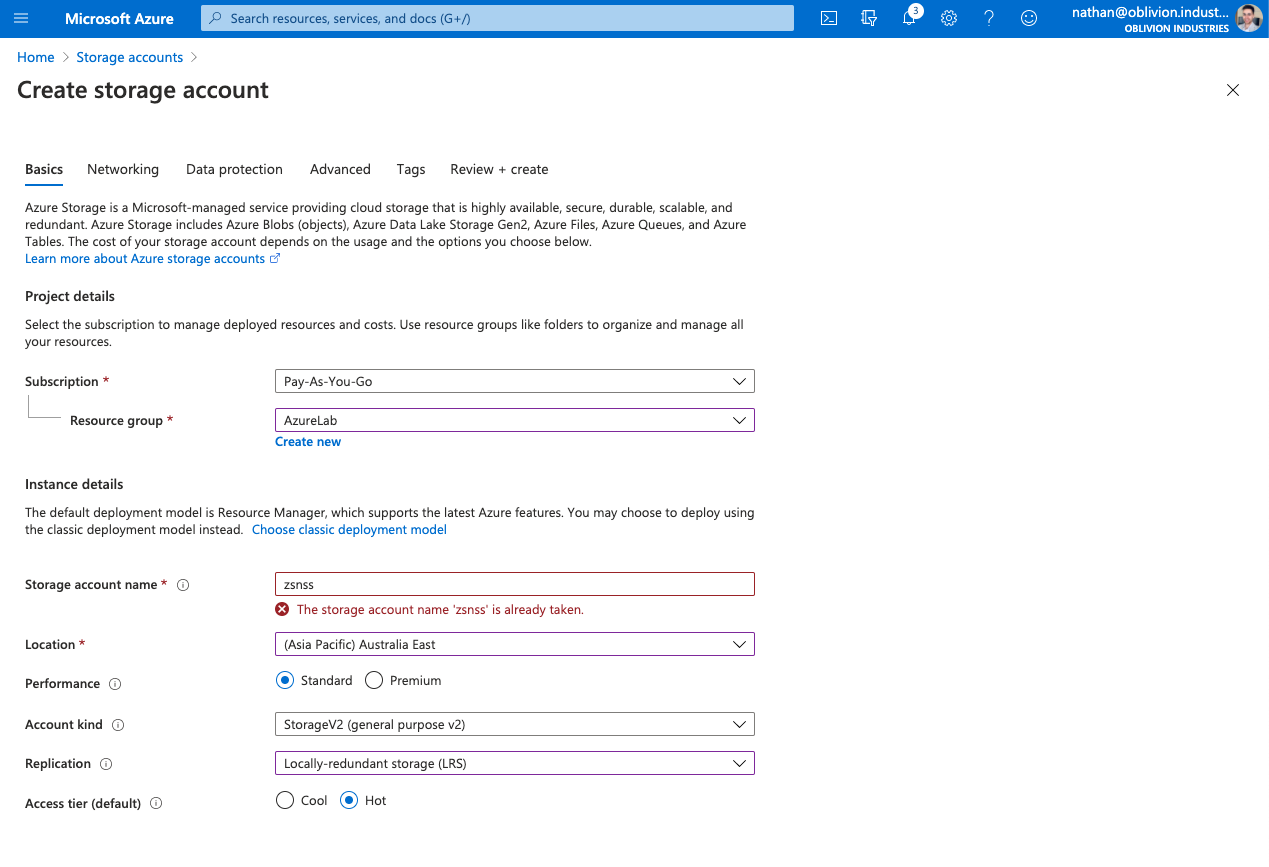Expand the Replication dropdown
This screenshot has width=1269, height=867.
pos(514,764)
